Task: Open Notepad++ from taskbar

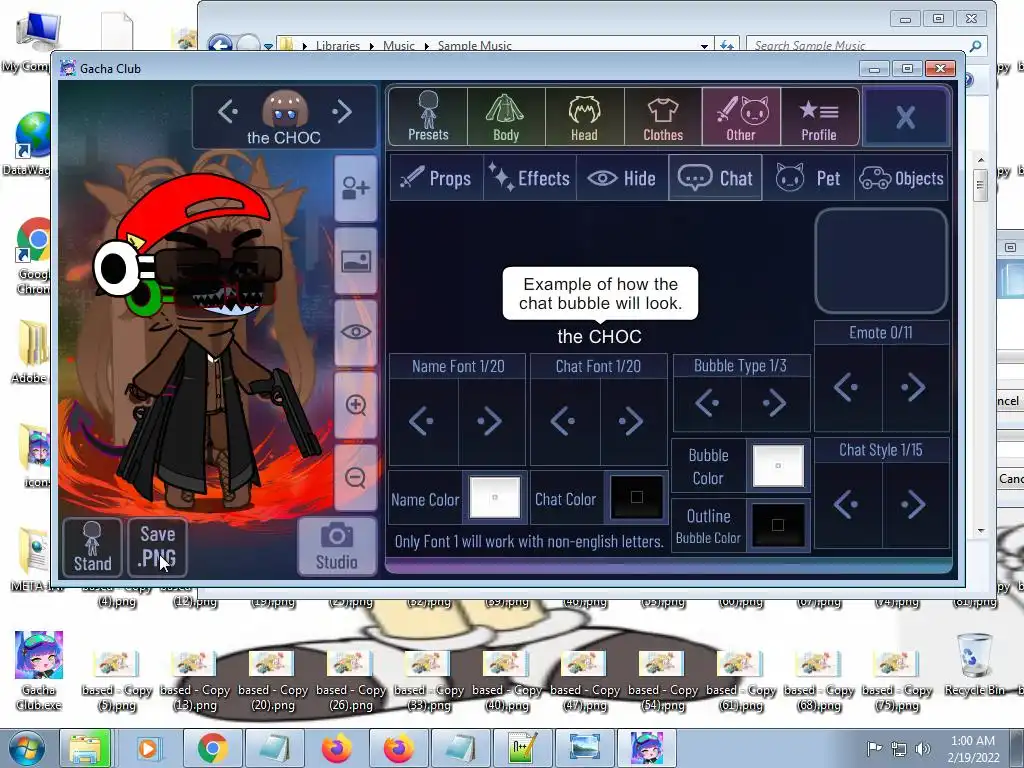Action: pos(523,748)
